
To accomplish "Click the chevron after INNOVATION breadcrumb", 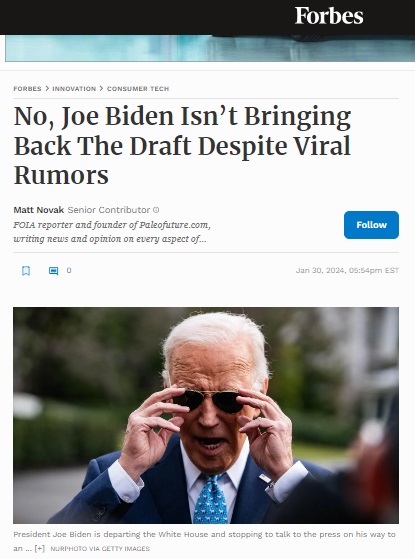I will coord(102,88).
